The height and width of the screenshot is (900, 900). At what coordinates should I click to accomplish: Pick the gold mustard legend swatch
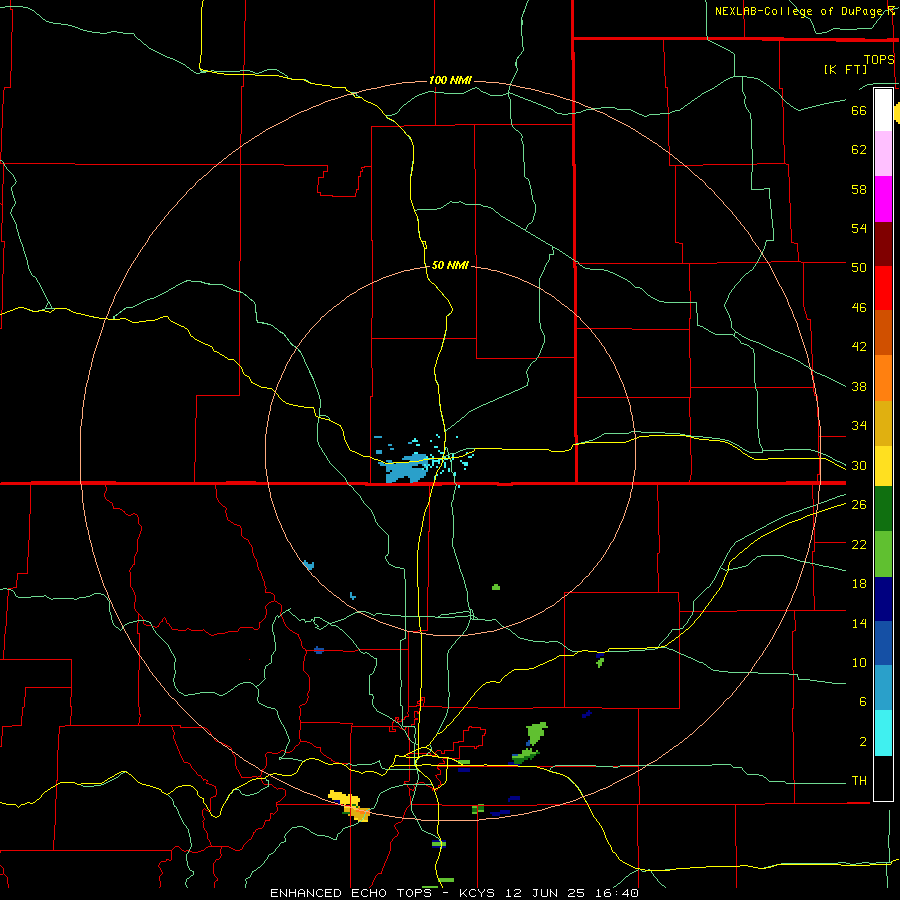click(883, 423)
